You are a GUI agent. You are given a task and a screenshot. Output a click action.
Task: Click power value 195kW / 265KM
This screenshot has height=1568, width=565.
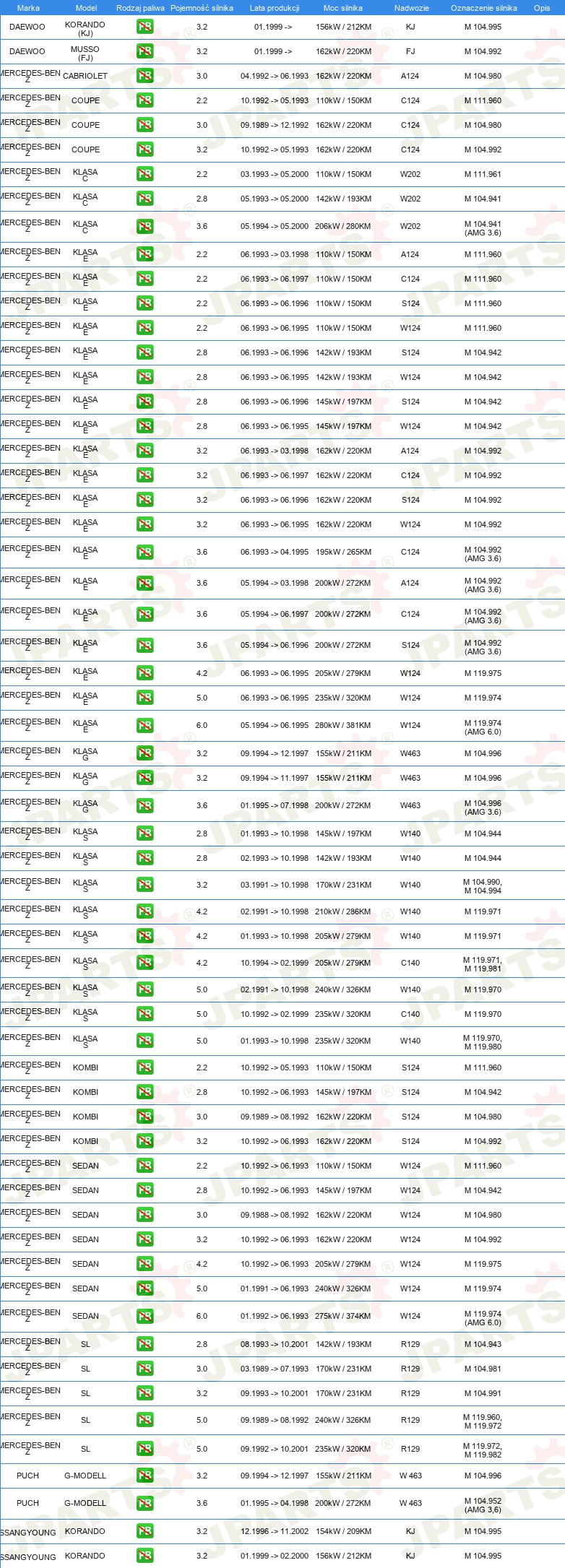tap(343, 552)
